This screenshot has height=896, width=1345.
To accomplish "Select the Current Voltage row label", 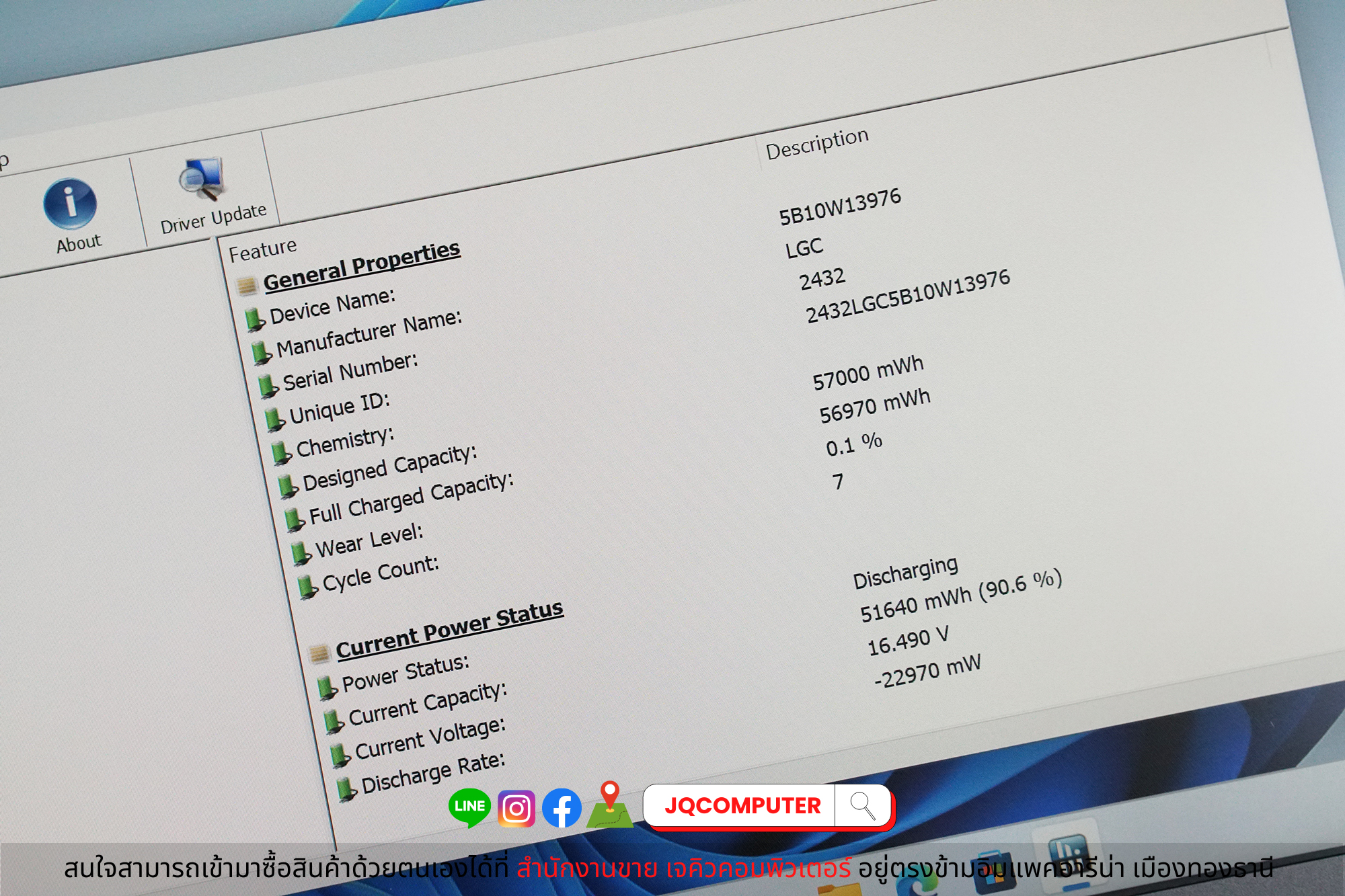I will (x=430, y=739).
